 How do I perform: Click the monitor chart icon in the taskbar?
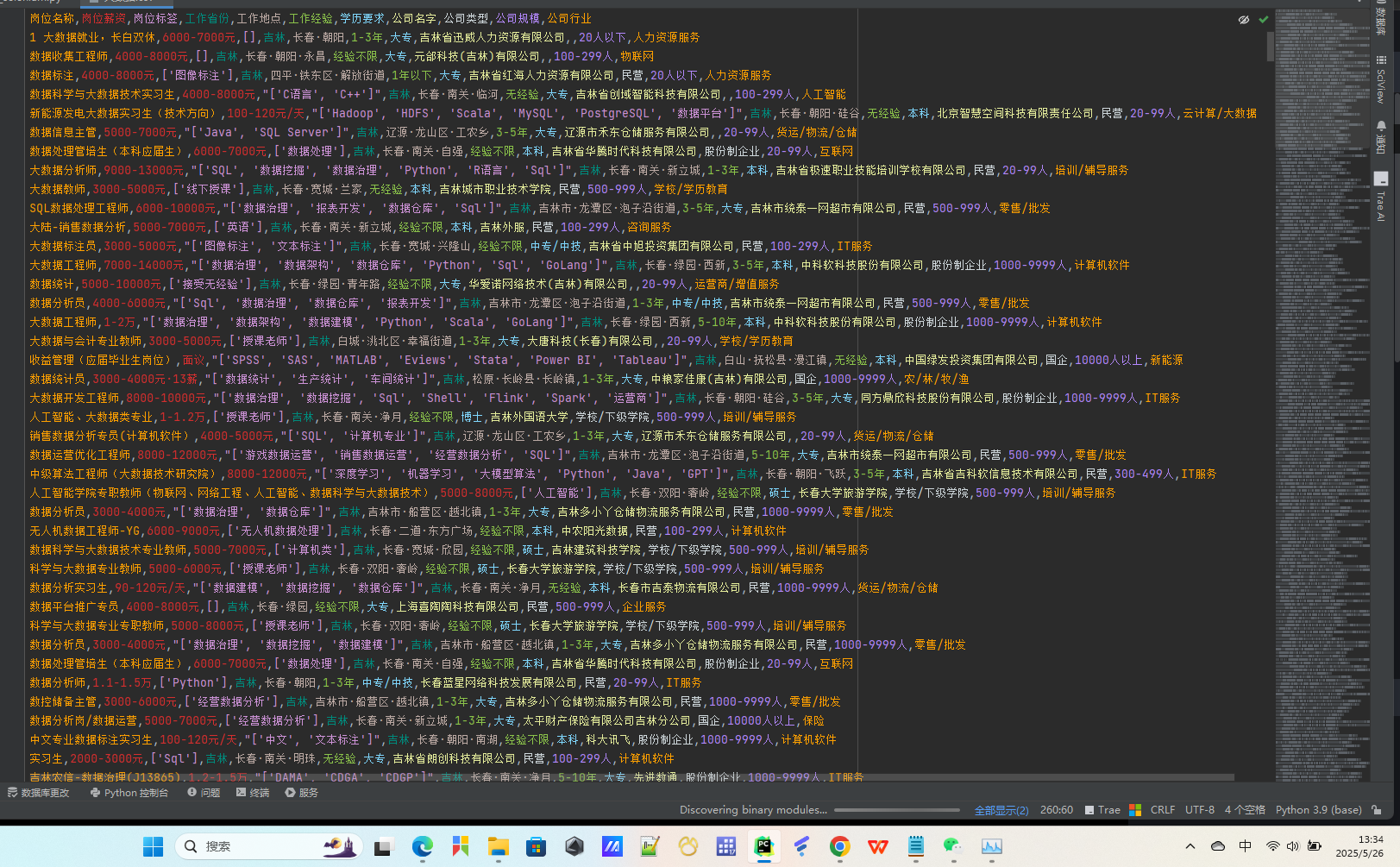[992, 847]
